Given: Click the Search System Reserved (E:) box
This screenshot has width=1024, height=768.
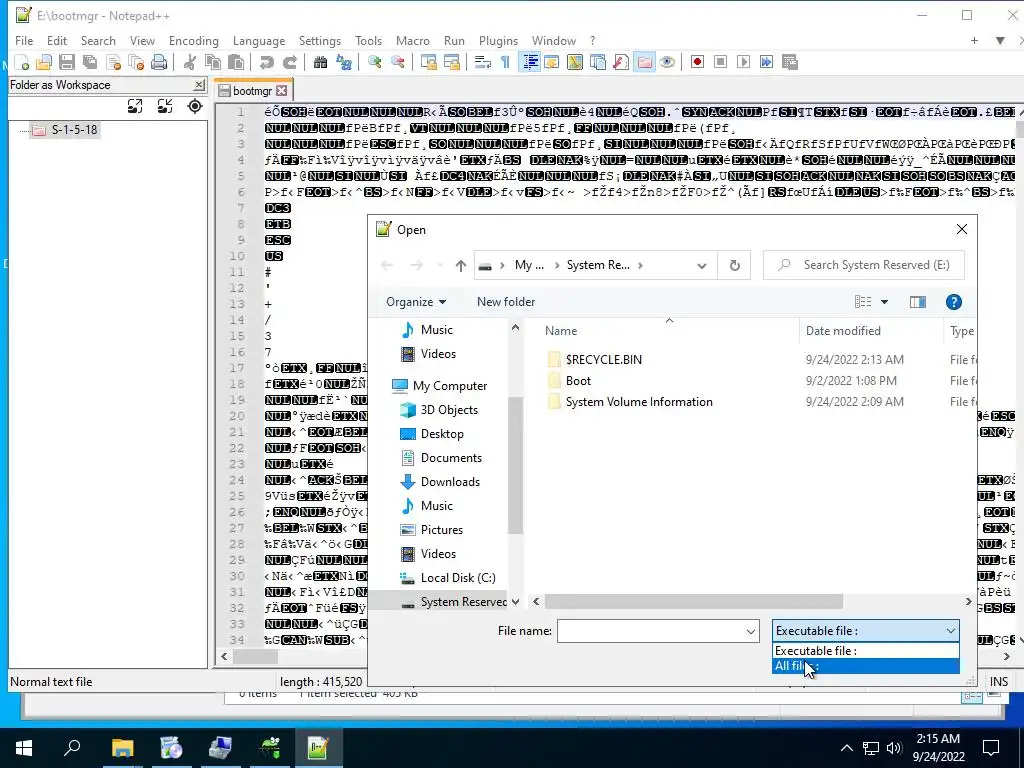Looking at the screenshot, I should coord(863,265).
